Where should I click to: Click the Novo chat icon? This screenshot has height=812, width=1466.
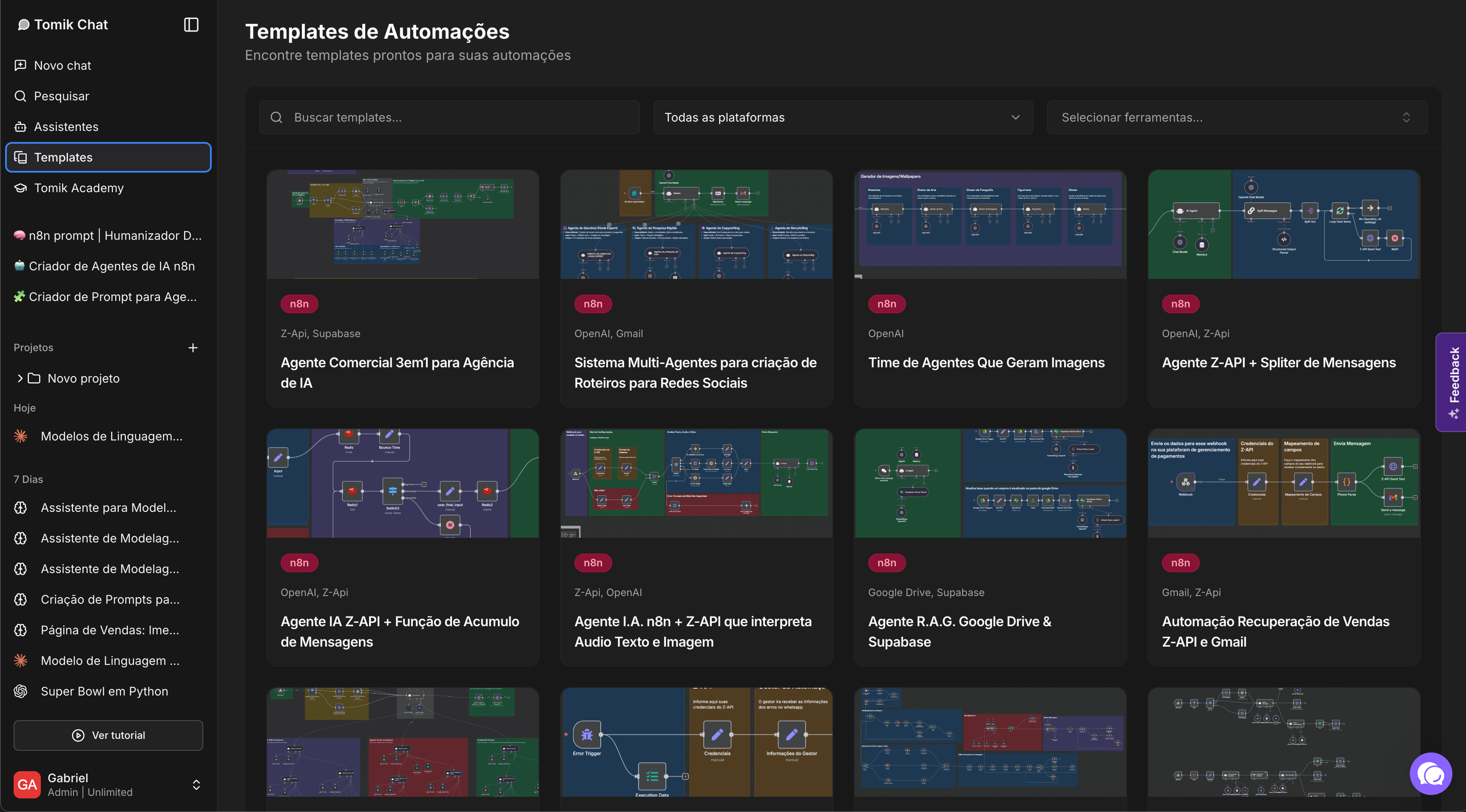pos(20,65)
